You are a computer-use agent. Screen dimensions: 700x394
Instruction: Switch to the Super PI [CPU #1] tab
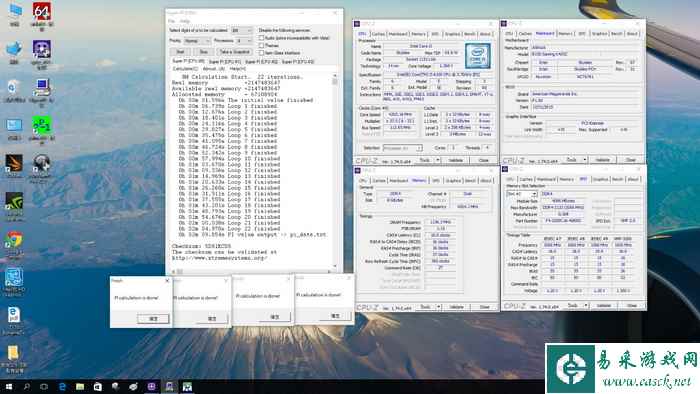[225, 62]
